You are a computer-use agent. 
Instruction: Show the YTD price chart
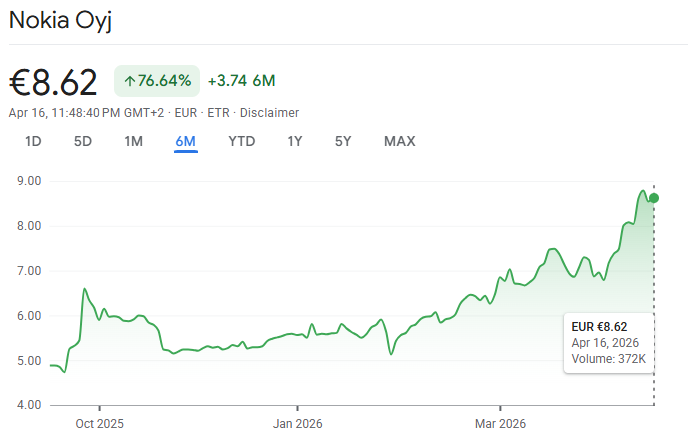click(x=242, y=141)
